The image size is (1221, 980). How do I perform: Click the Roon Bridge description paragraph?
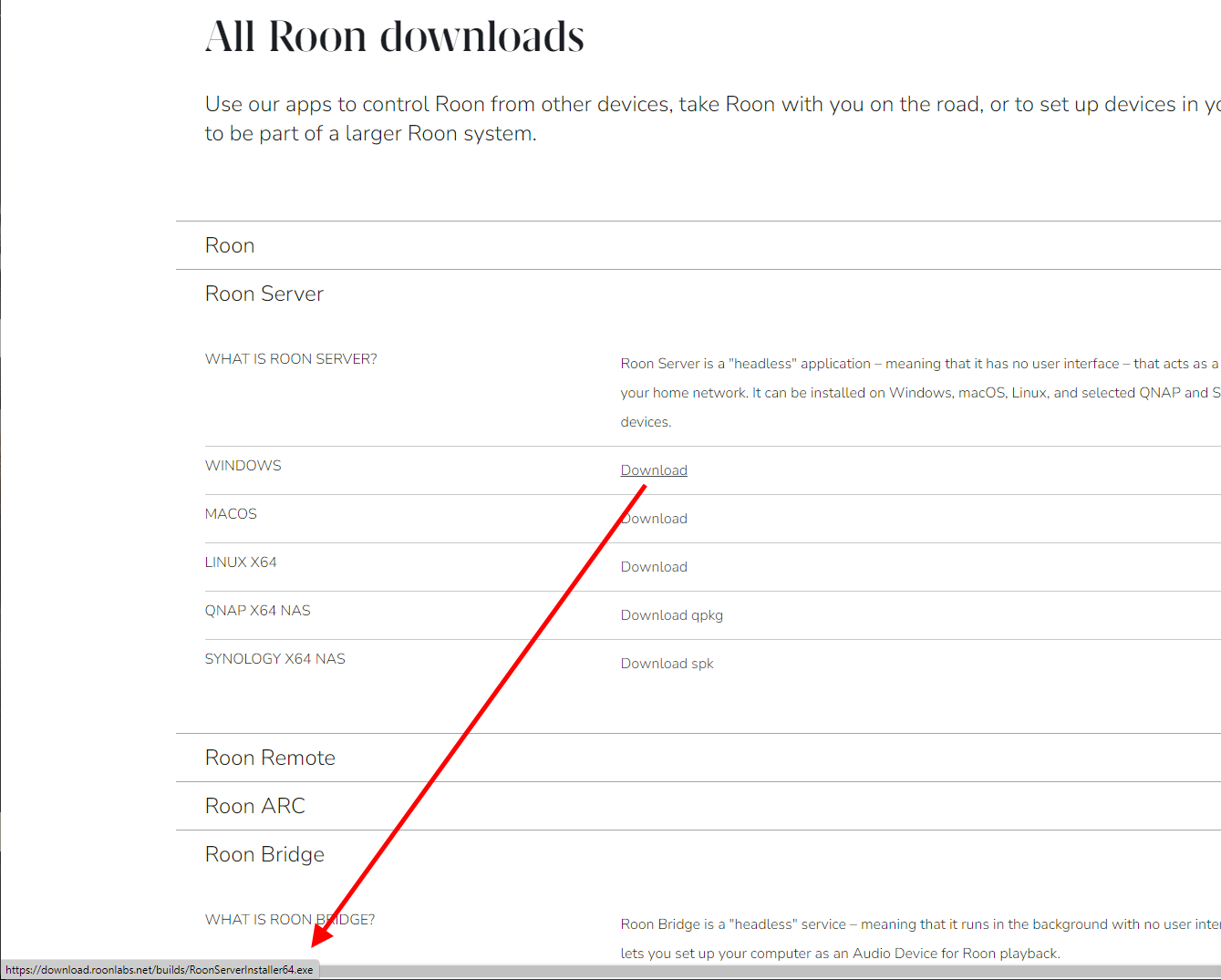[920, 939]
